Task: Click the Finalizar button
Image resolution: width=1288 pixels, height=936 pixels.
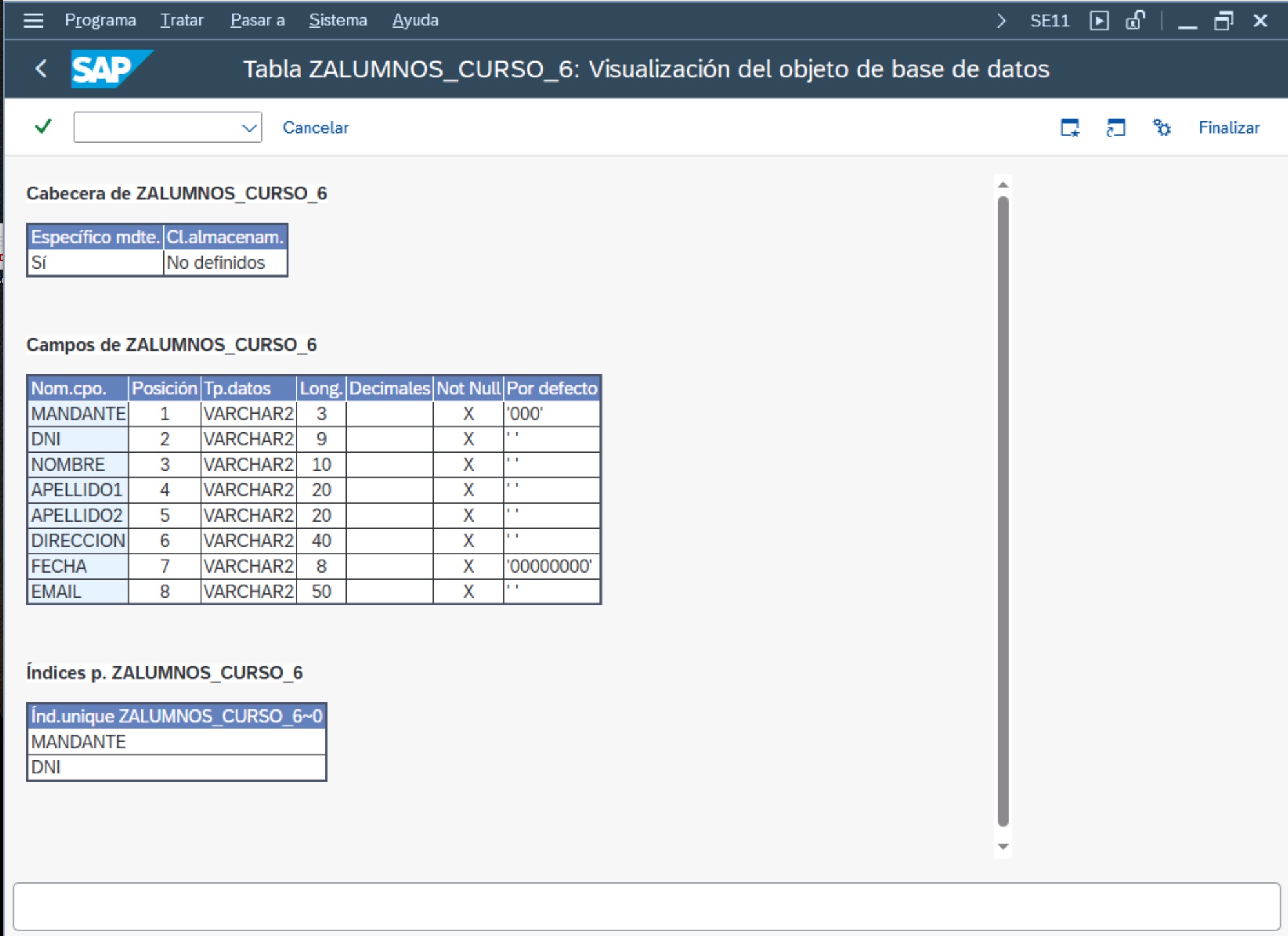Action: coord(1229,128)
